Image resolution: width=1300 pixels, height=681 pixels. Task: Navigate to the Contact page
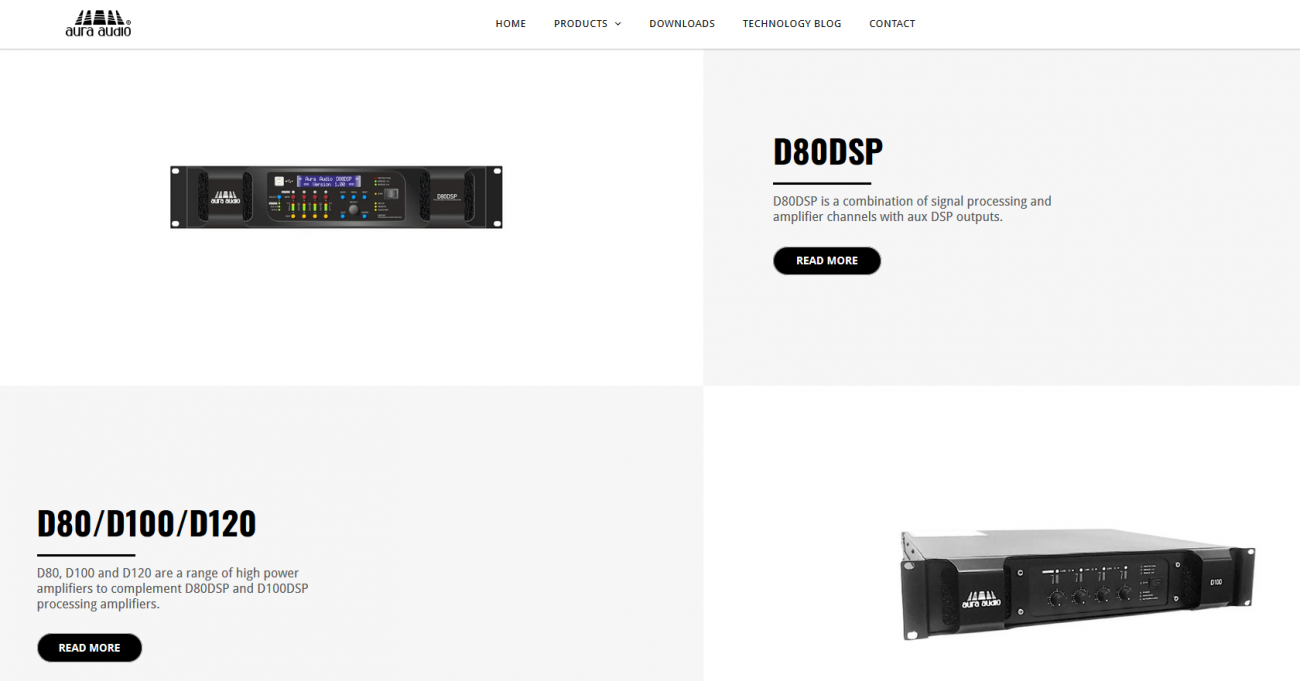point(891,23)
